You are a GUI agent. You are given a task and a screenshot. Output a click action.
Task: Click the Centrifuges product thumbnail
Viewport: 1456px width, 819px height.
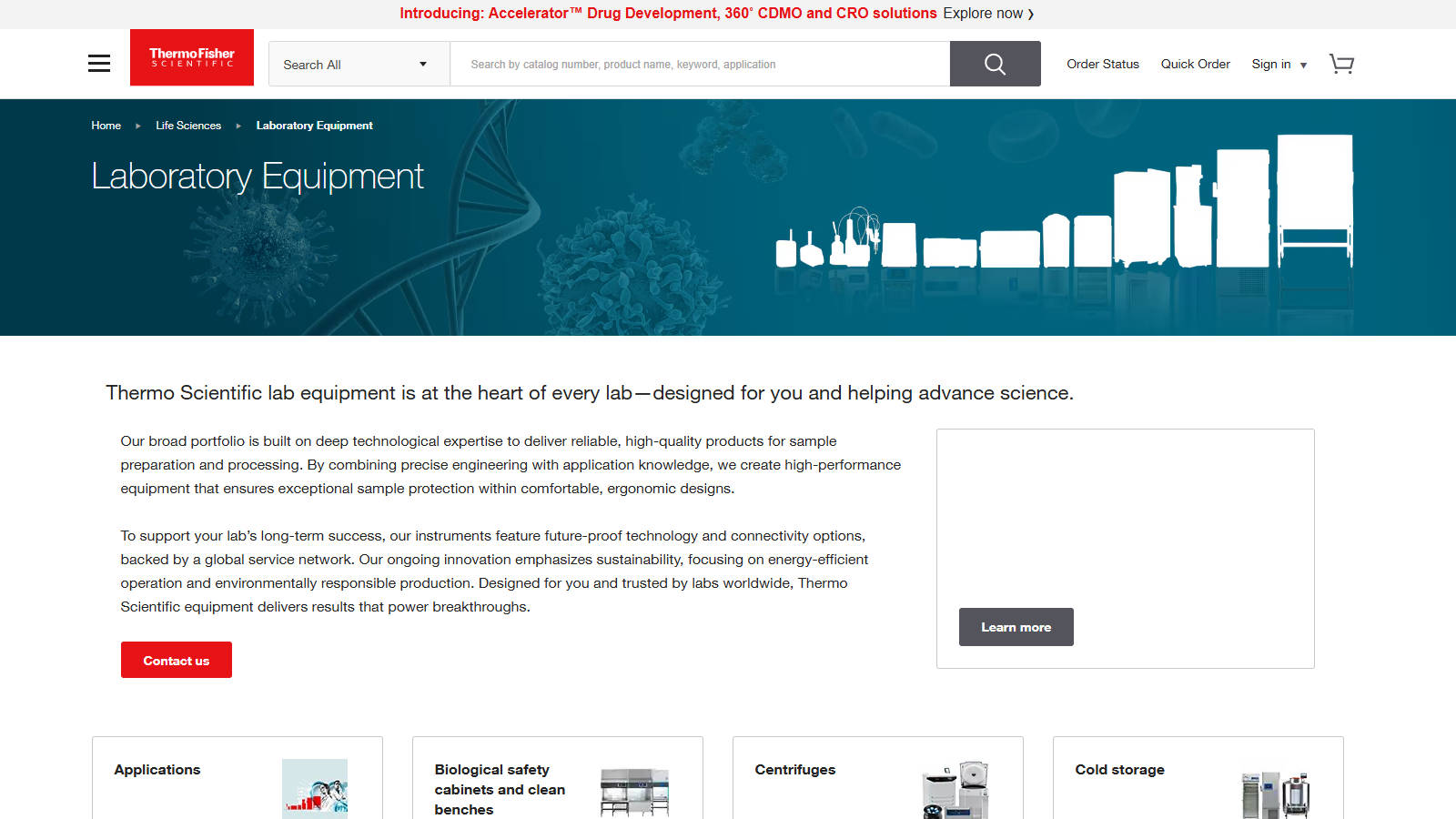pyautogui.click(x=955, y=790)
